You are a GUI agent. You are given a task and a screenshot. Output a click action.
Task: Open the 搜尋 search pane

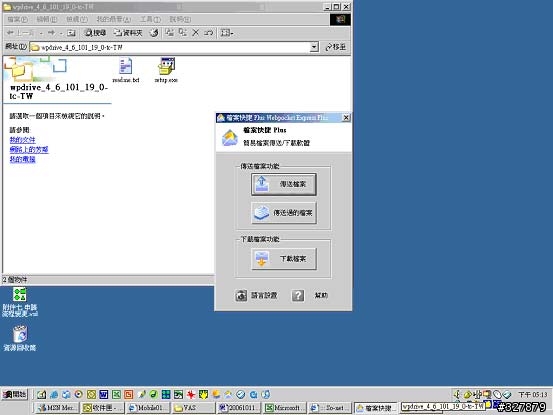[95, 33]
